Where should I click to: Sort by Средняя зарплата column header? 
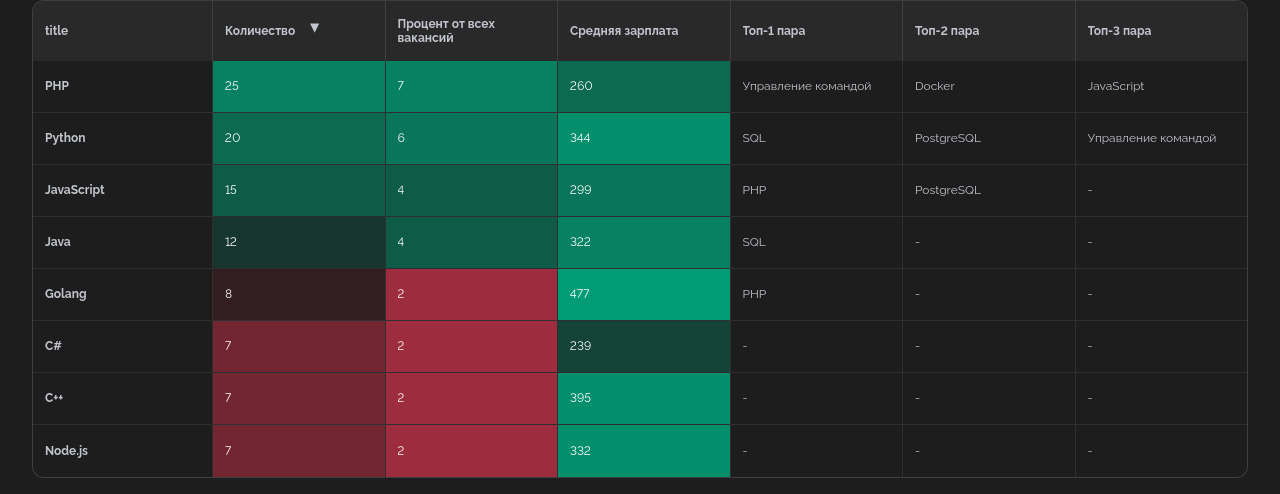[624, 31]
